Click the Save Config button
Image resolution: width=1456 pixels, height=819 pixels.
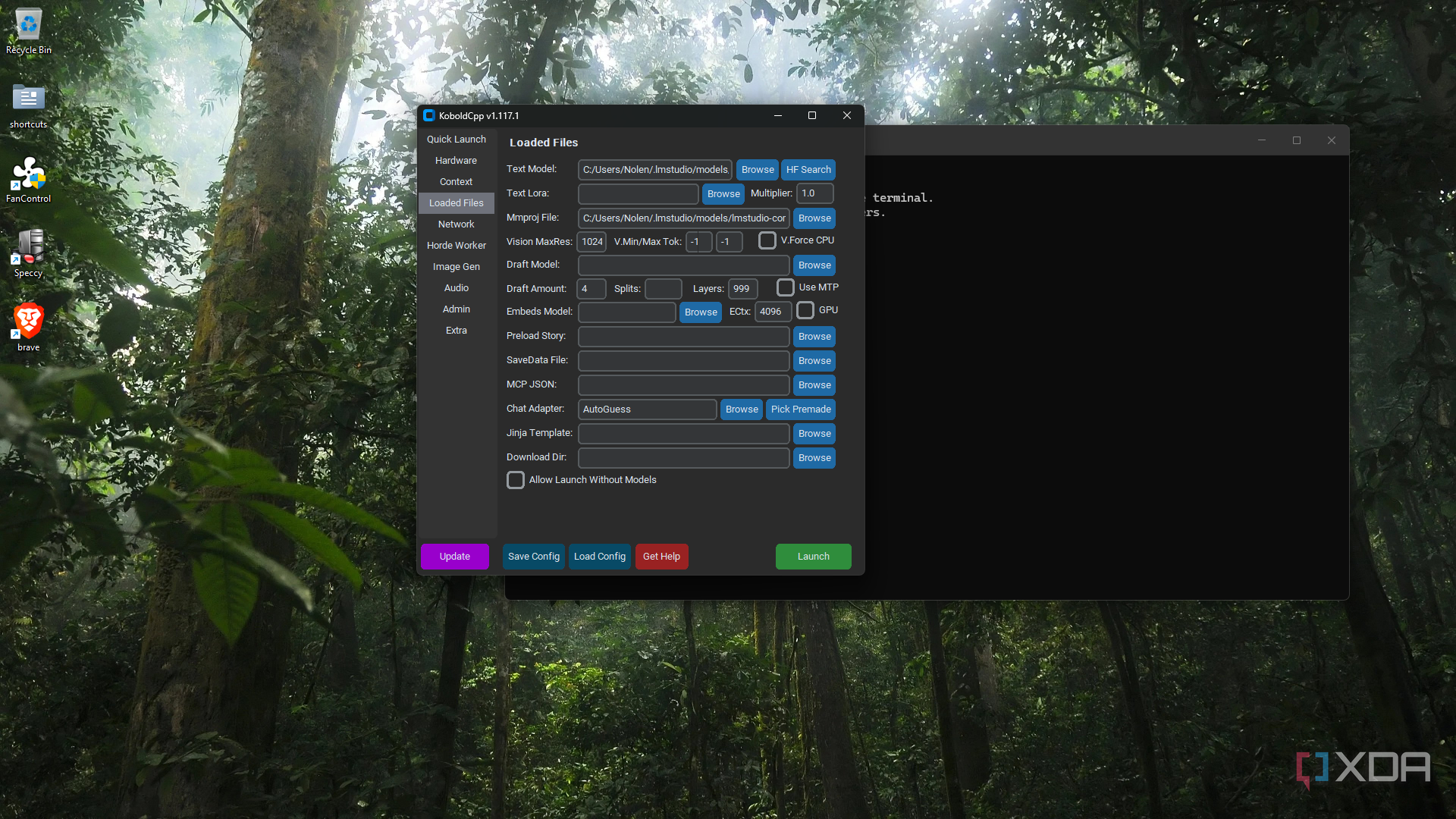pyautogui.click(x=534, y=557)
